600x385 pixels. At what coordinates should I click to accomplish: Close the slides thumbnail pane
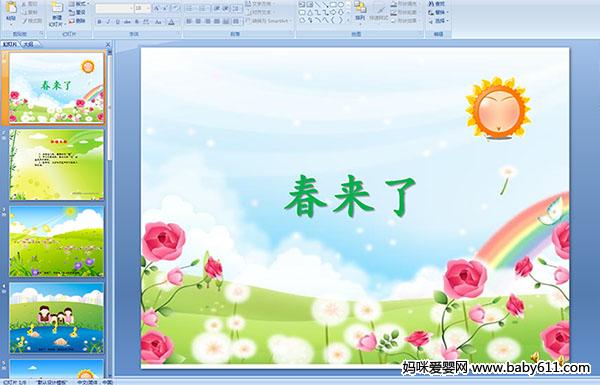[108, 44]
